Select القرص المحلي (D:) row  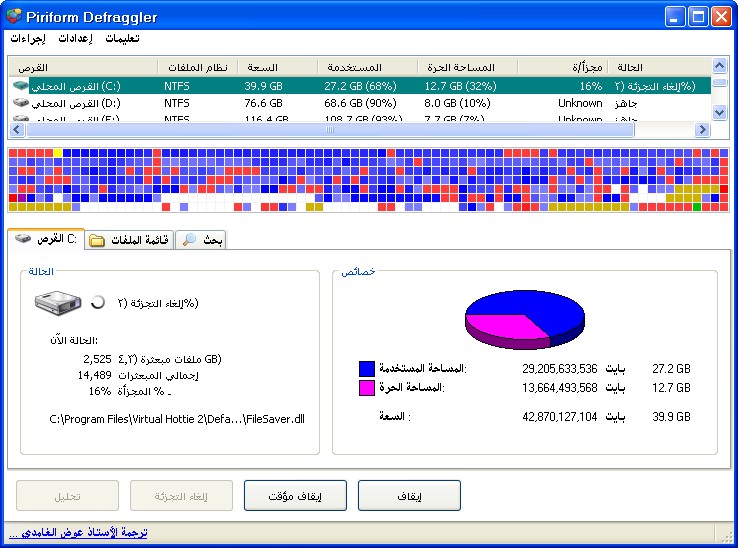pyautogui.click(x=360, y=103)
